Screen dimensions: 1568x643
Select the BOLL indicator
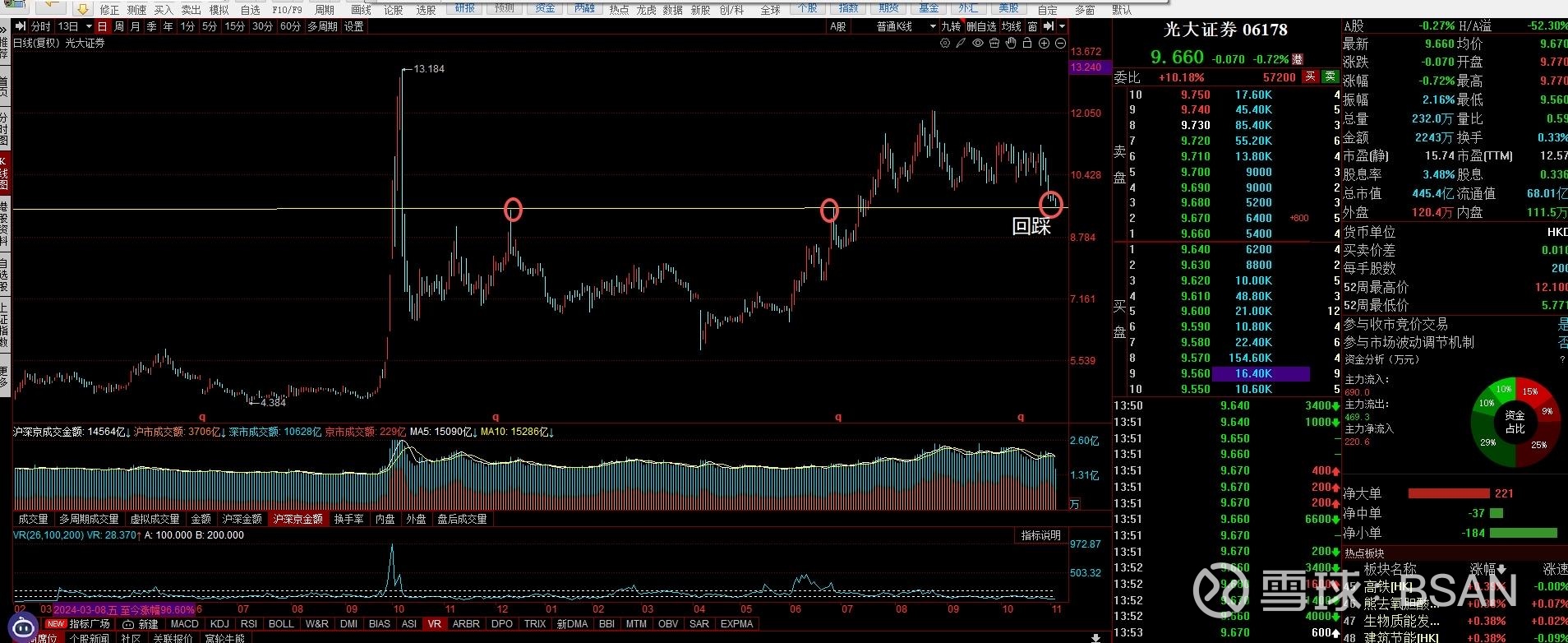pyautogui.click(x=281, y=624)
